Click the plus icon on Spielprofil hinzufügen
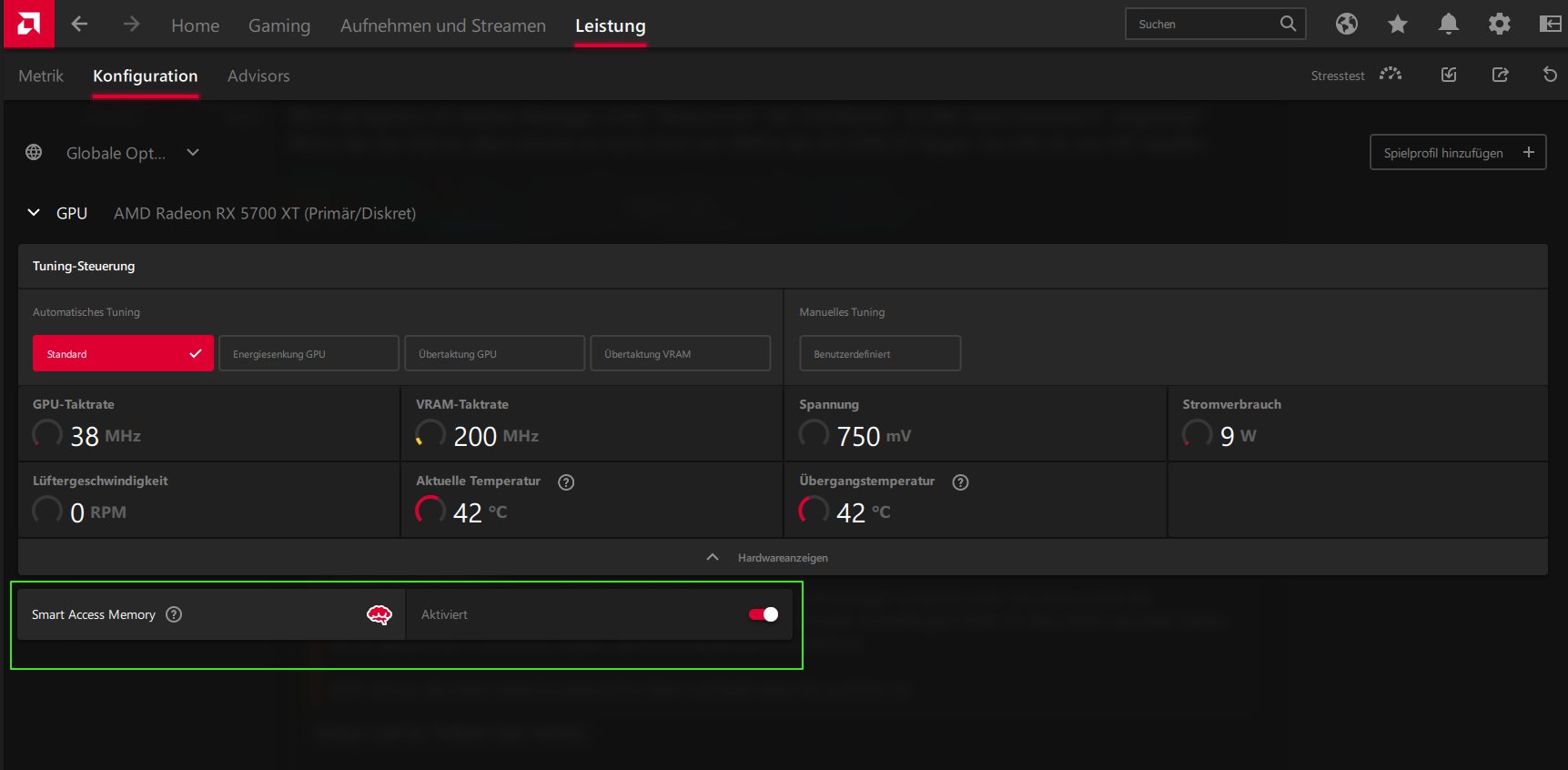1568x770 pixels. click(1529, 152)
